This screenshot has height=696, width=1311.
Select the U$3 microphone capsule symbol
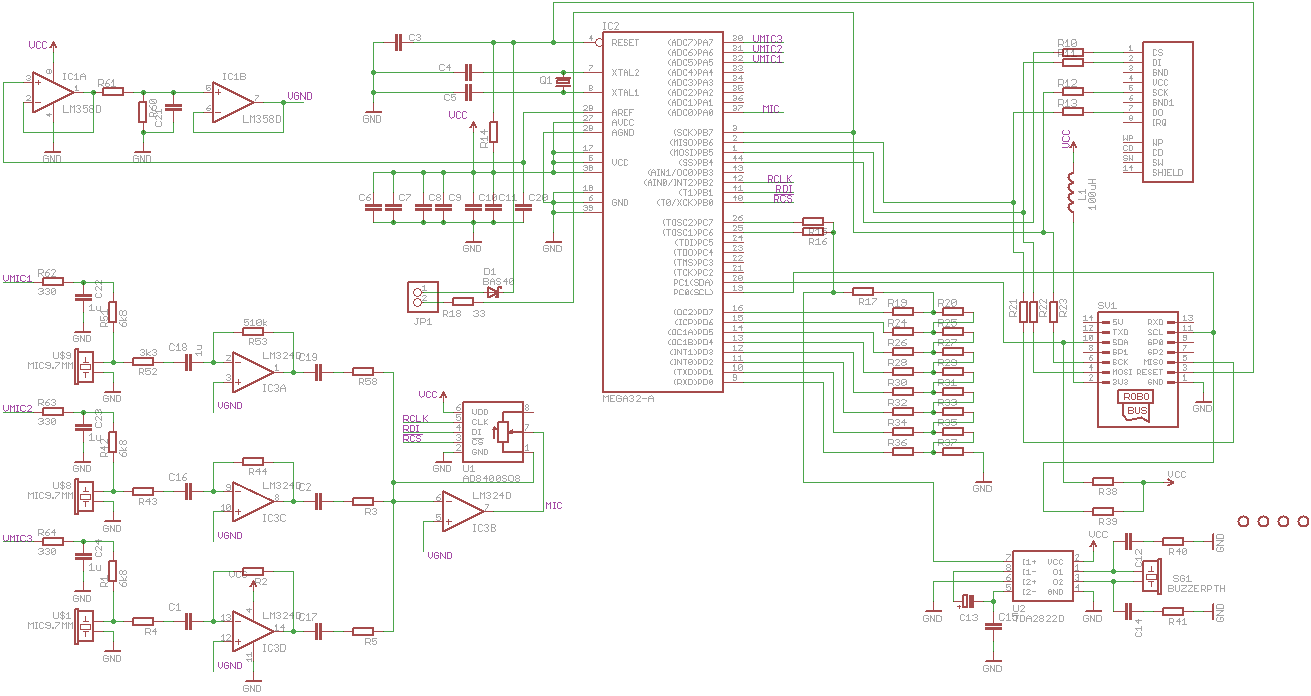87,367
